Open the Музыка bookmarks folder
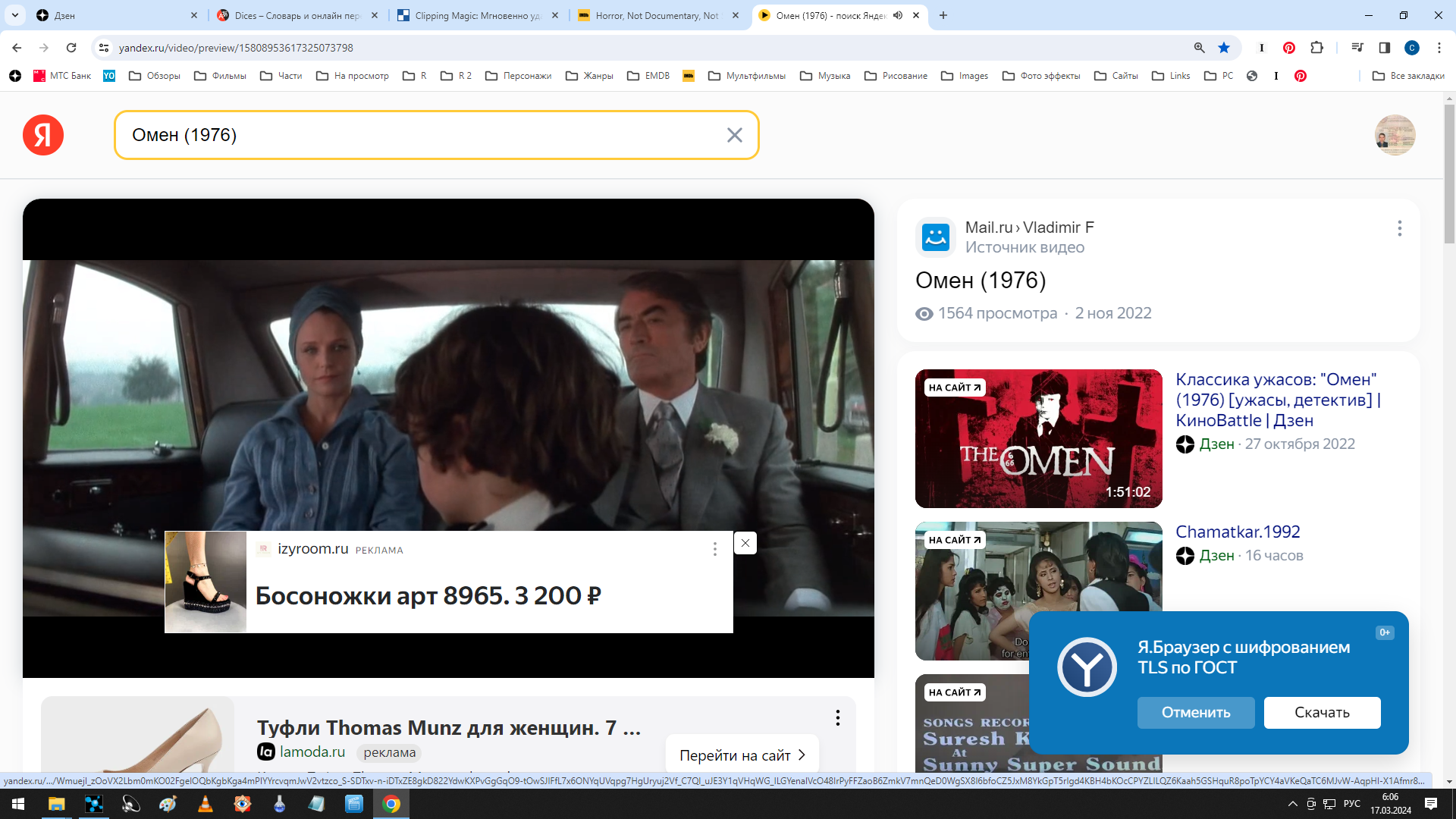The width and height of the screenshot is (1456, 819). tap(825, 76)
